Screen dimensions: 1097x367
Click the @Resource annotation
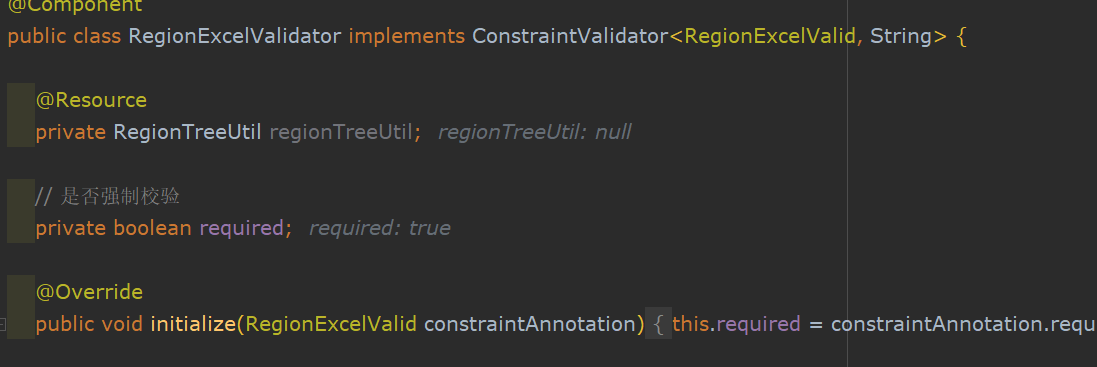pyautogui.click(x=91, y=101)
